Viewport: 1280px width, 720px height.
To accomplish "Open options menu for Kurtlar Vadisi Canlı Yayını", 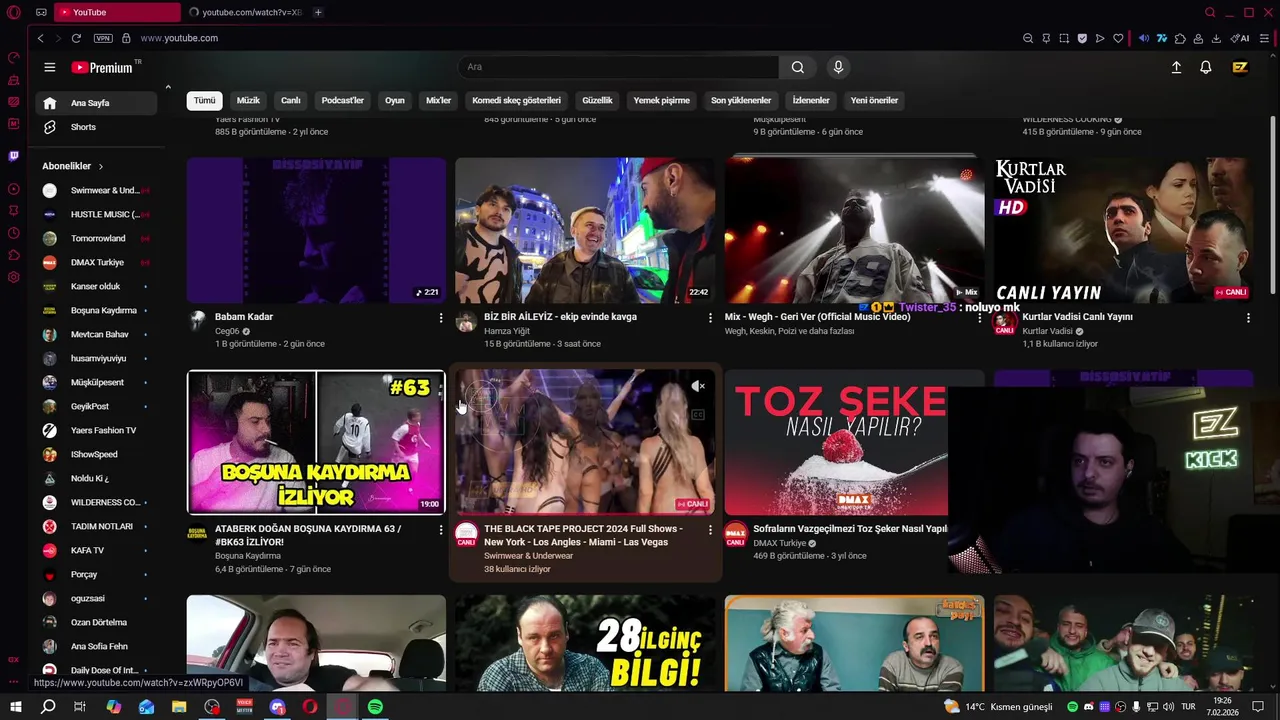I will click(1248, 318).
